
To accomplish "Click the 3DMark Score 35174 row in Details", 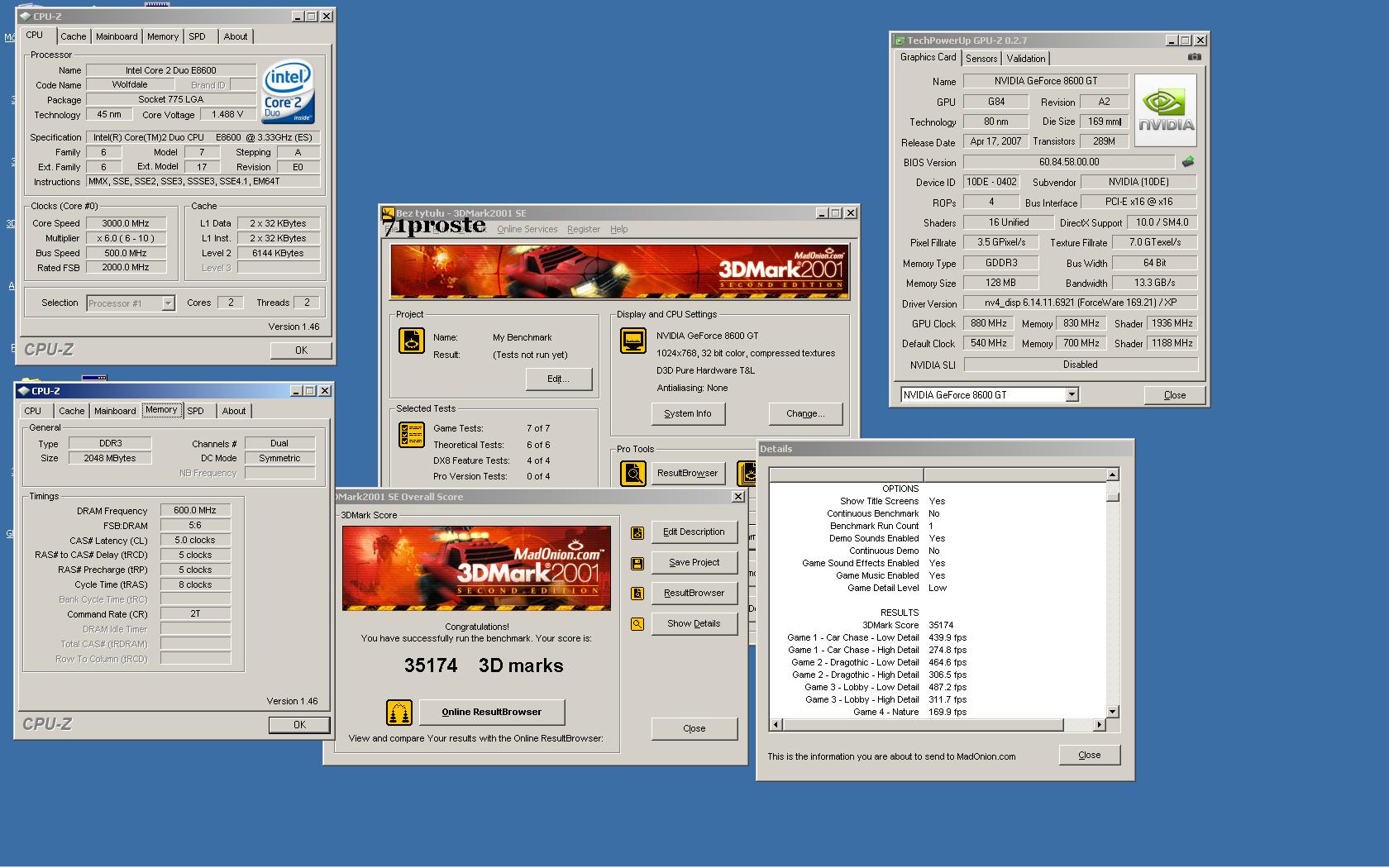I will [938, 625].
